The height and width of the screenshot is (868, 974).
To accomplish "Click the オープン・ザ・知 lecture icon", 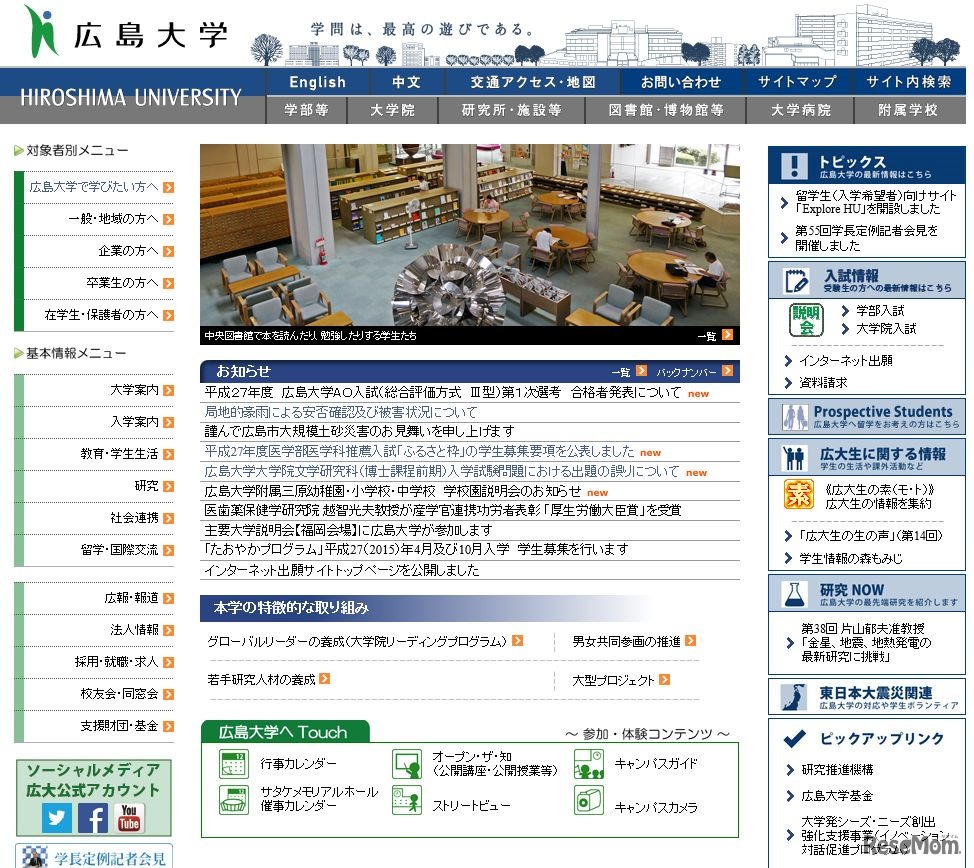I will click(x=407, y=764).
